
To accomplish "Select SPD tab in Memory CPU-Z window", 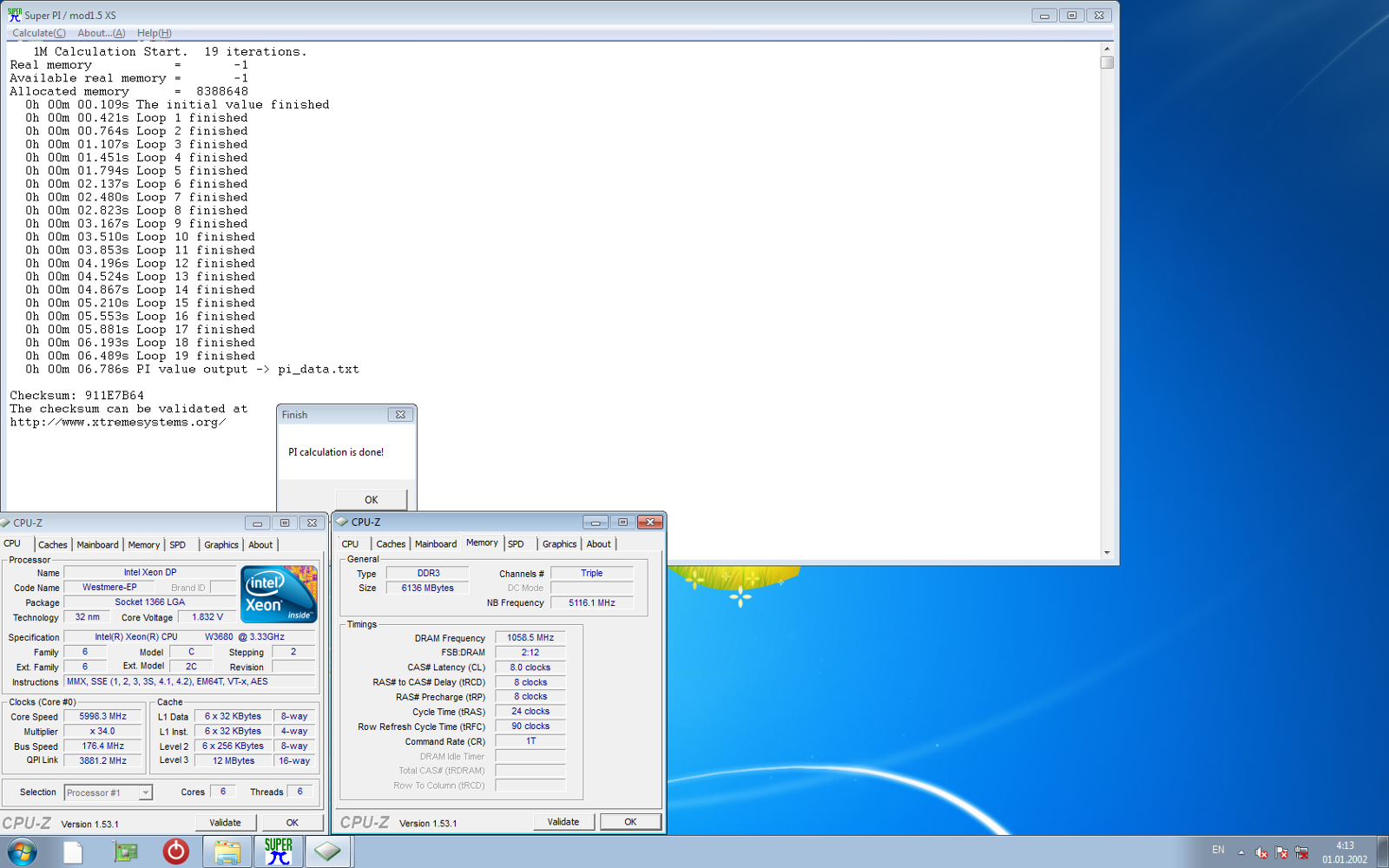I will pos(517,543).
